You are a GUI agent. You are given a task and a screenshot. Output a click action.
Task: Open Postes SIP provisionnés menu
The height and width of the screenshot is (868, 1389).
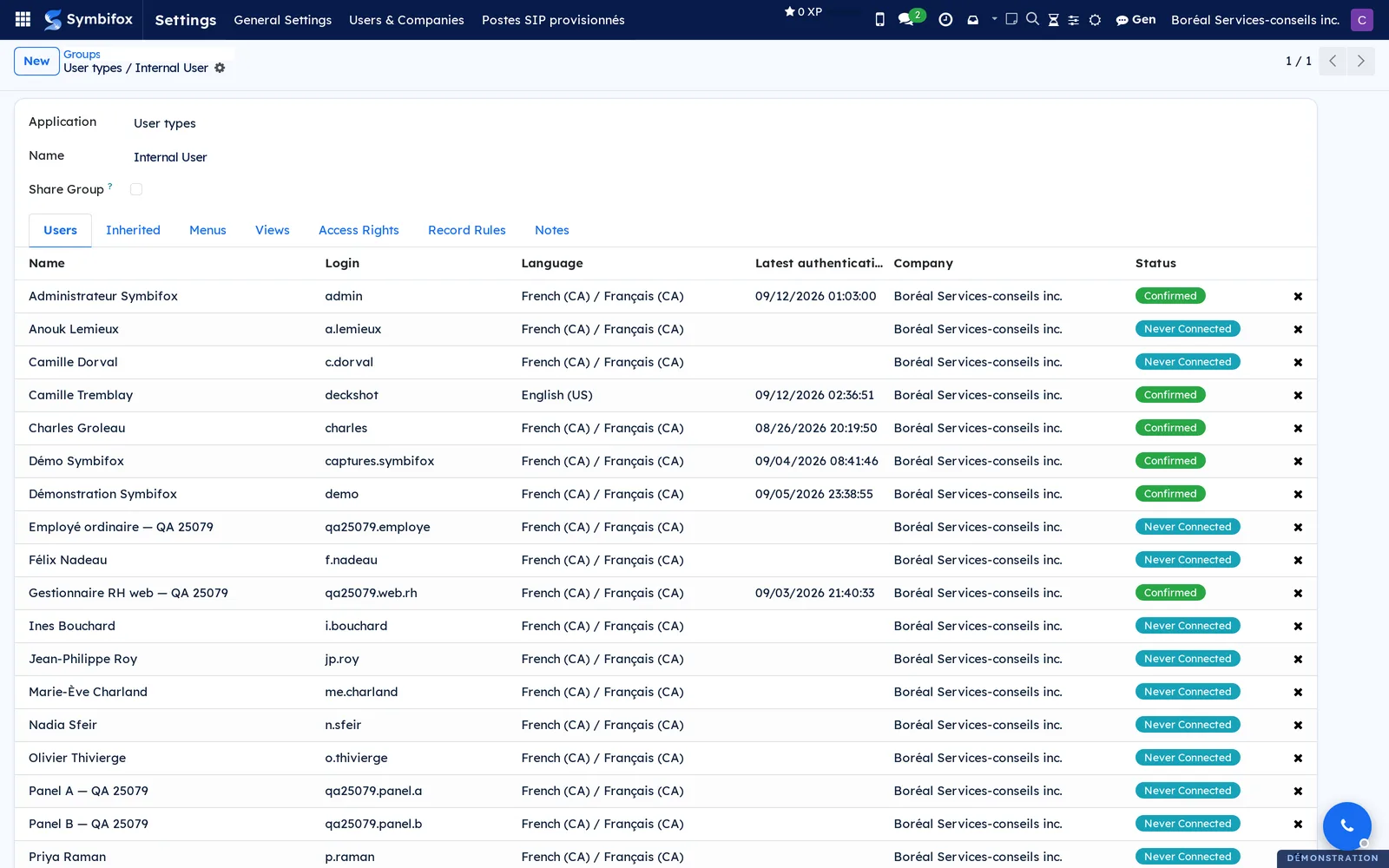coord(553,19)
